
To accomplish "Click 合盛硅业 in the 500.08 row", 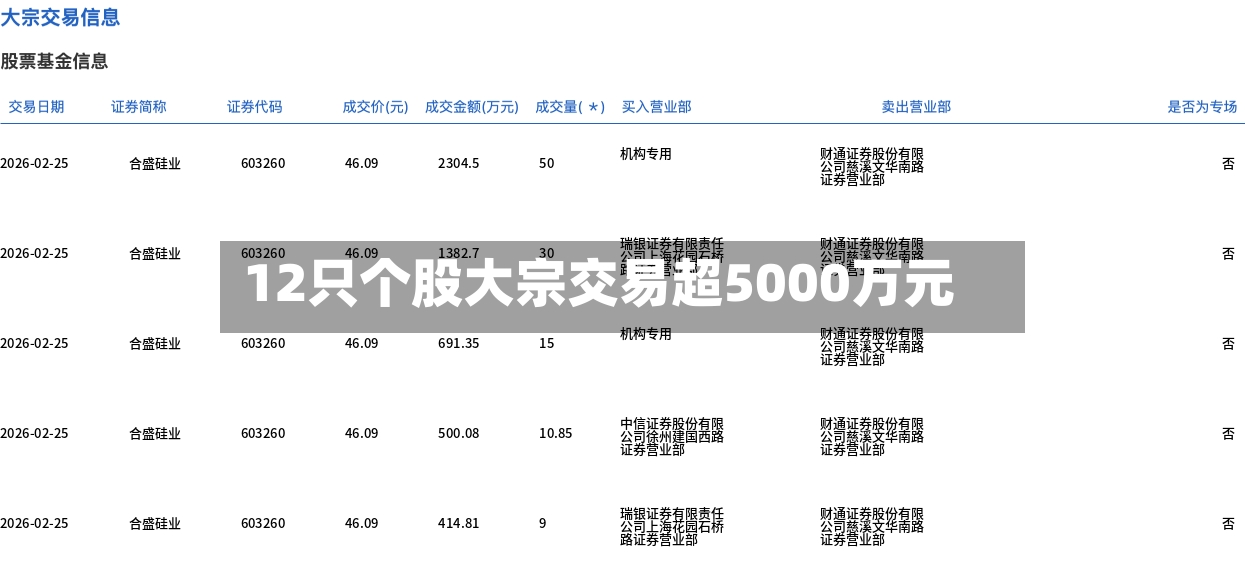I will (155, 433).
